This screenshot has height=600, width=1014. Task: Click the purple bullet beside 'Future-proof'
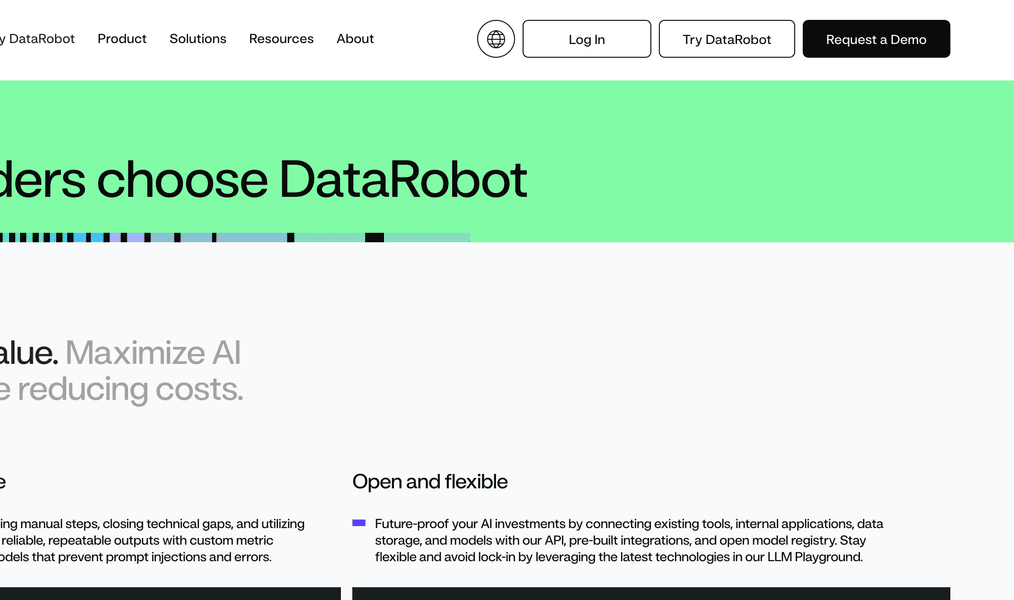[x=359, y=523]
